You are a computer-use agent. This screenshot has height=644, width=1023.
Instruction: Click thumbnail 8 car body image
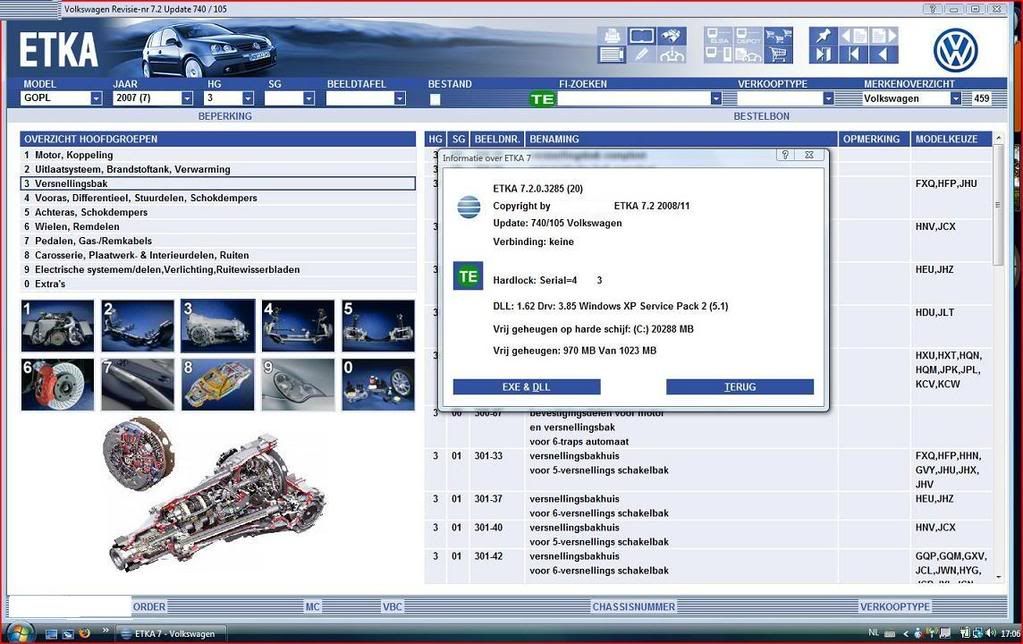(218, 384)
